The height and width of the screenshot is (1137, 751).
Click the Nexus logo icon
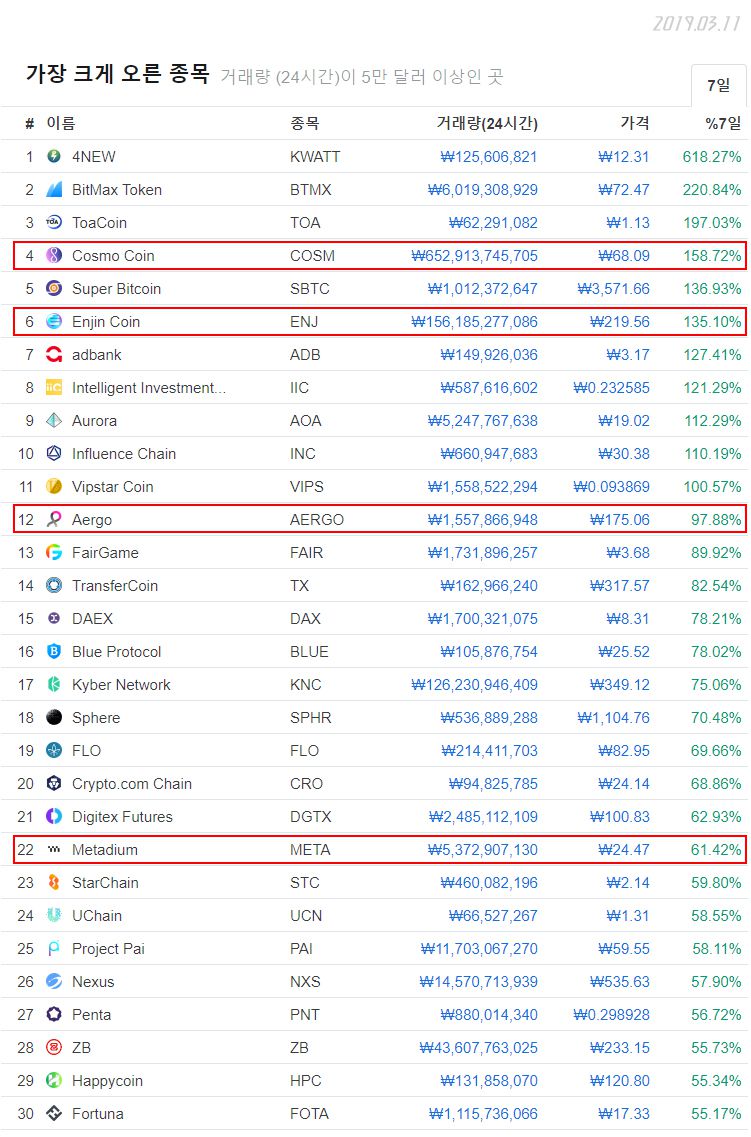click(54, 981)
